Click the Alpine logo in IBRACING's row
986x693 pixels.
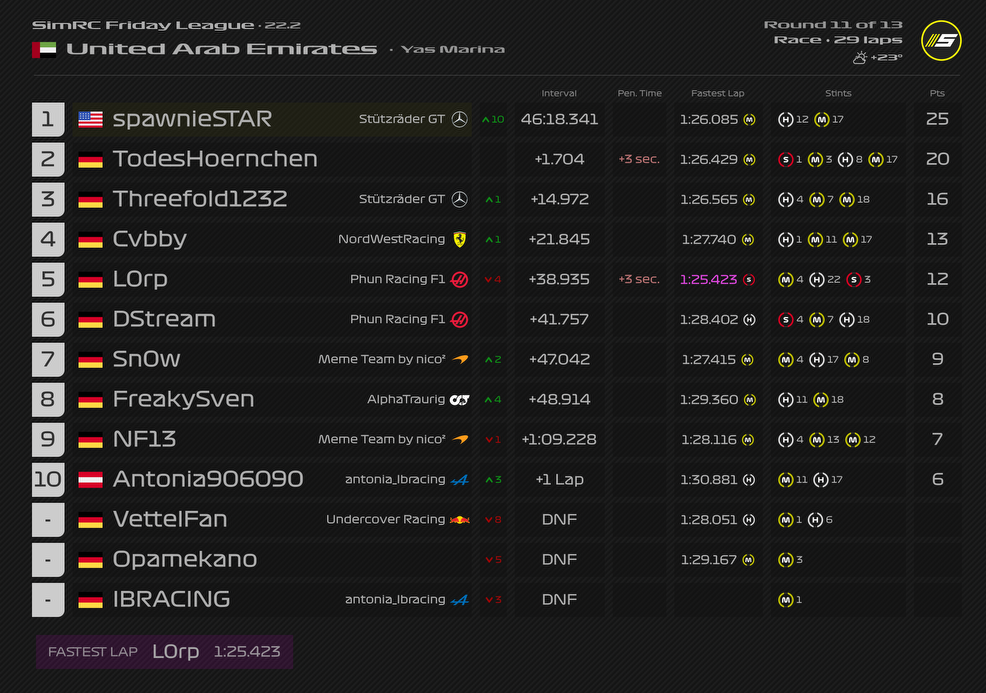[x=459, y=599]
